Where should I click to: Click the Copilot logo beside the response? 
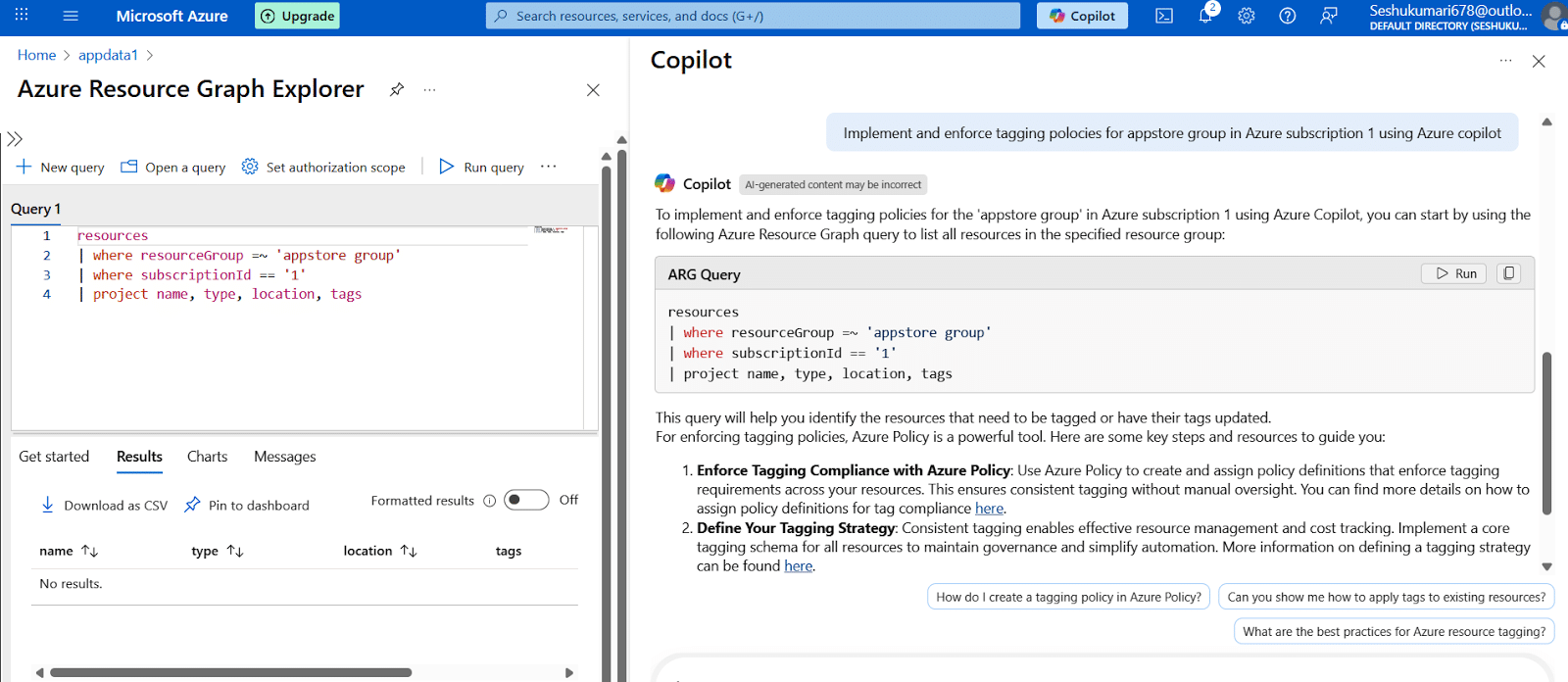coord(665,183)
